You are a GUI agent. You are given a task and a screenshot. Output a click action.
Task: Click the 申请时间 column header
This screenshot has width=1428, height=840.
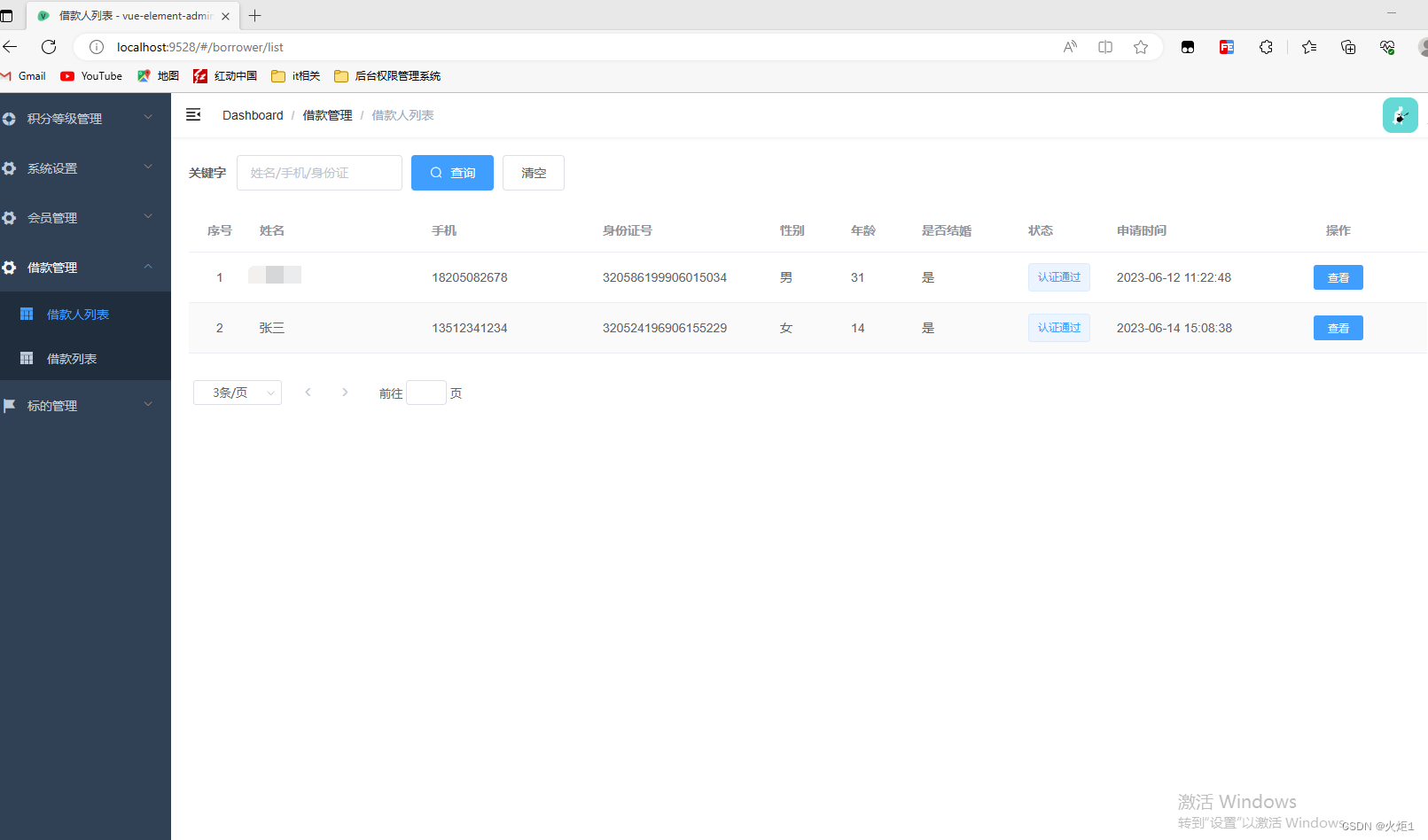coord(1142,230)
